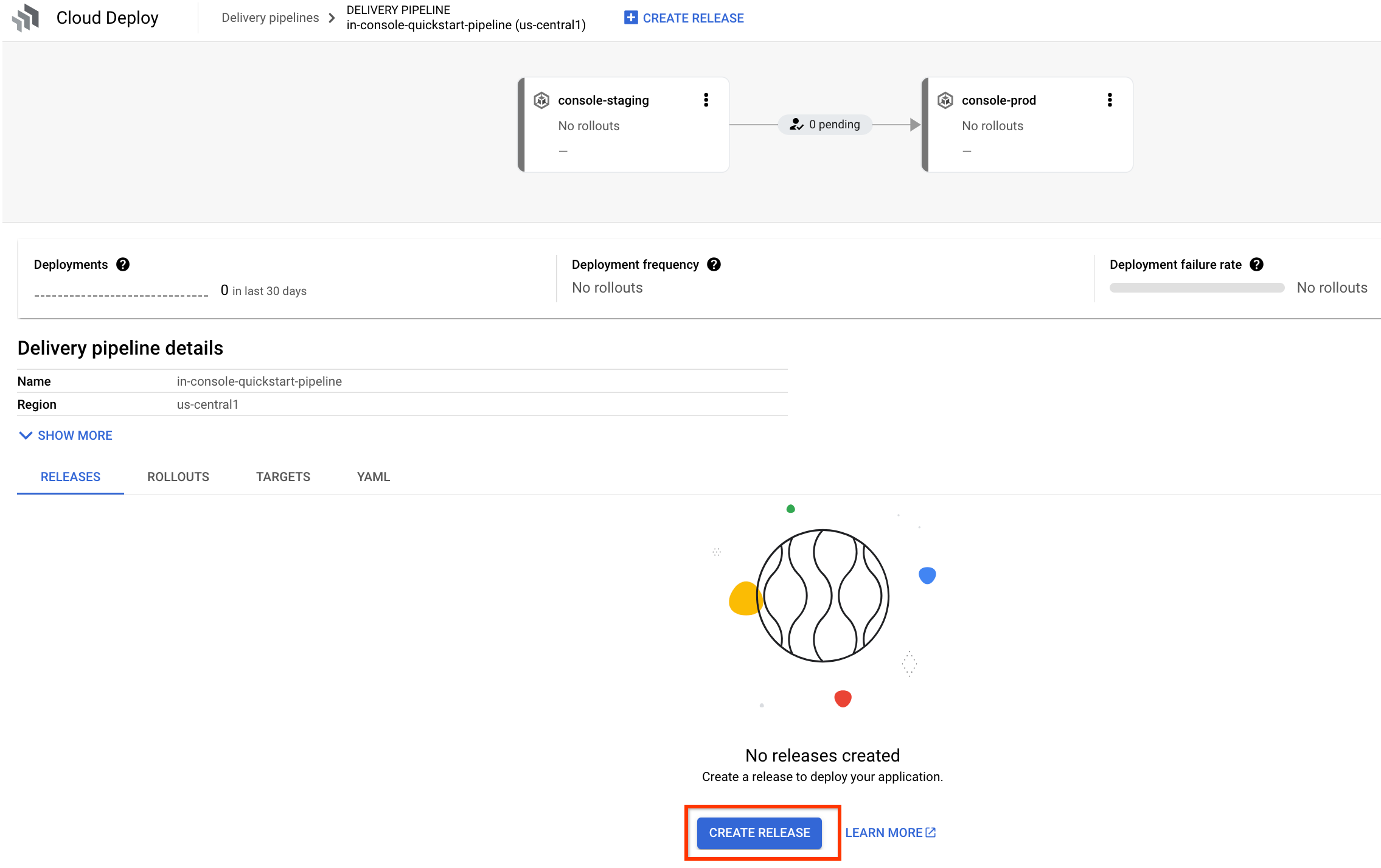Click the Deployments help question mark icon
This screenshot has height=868, width=1381.
click(122, 264)
